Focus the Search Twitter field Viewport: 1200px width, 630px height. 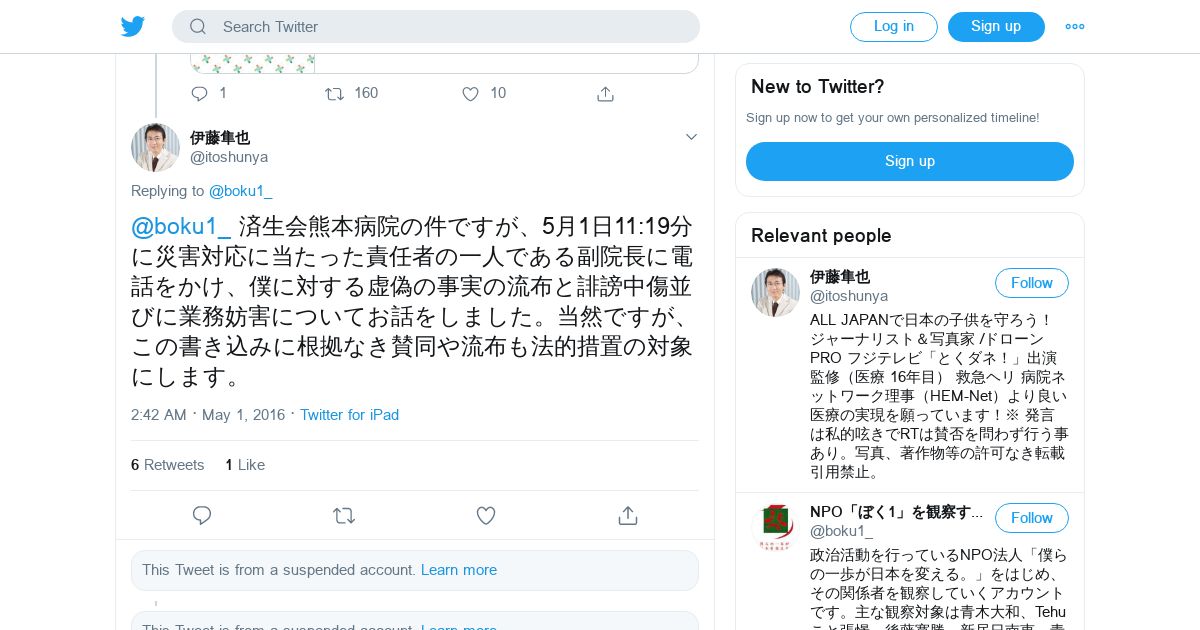click(x=436, y=27)
